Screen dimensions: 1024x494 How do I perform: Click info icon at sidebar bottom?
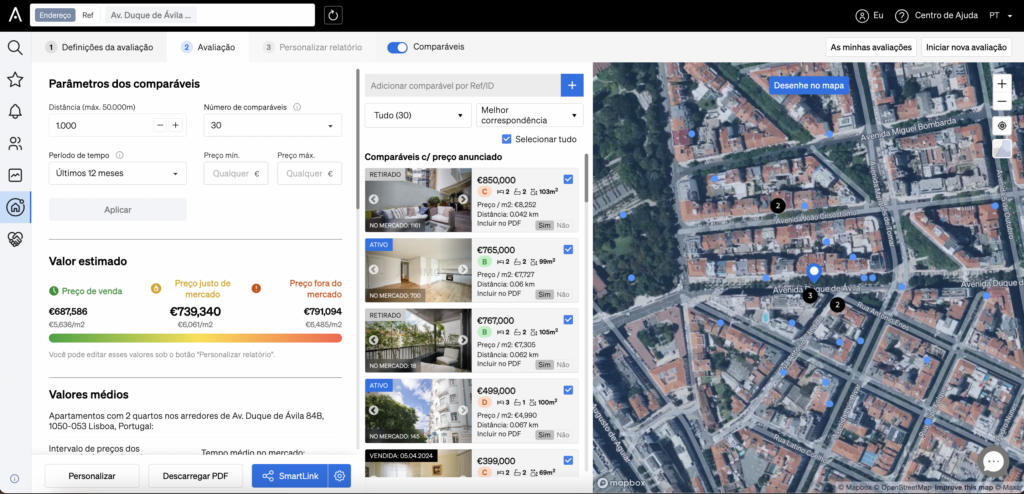tap(14, 478)
